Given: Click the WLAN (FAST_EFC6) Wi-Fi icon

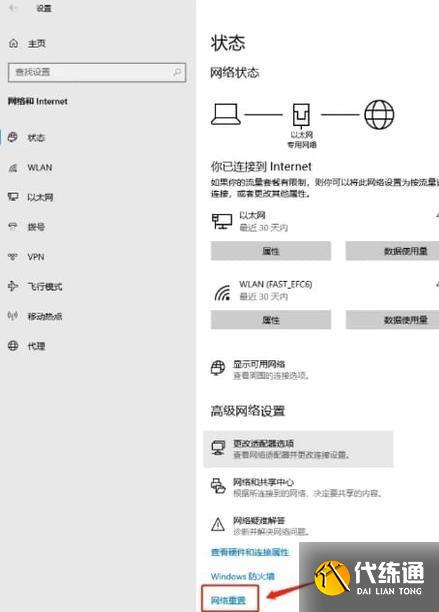Looking at the screenshot, I should 222,293.
